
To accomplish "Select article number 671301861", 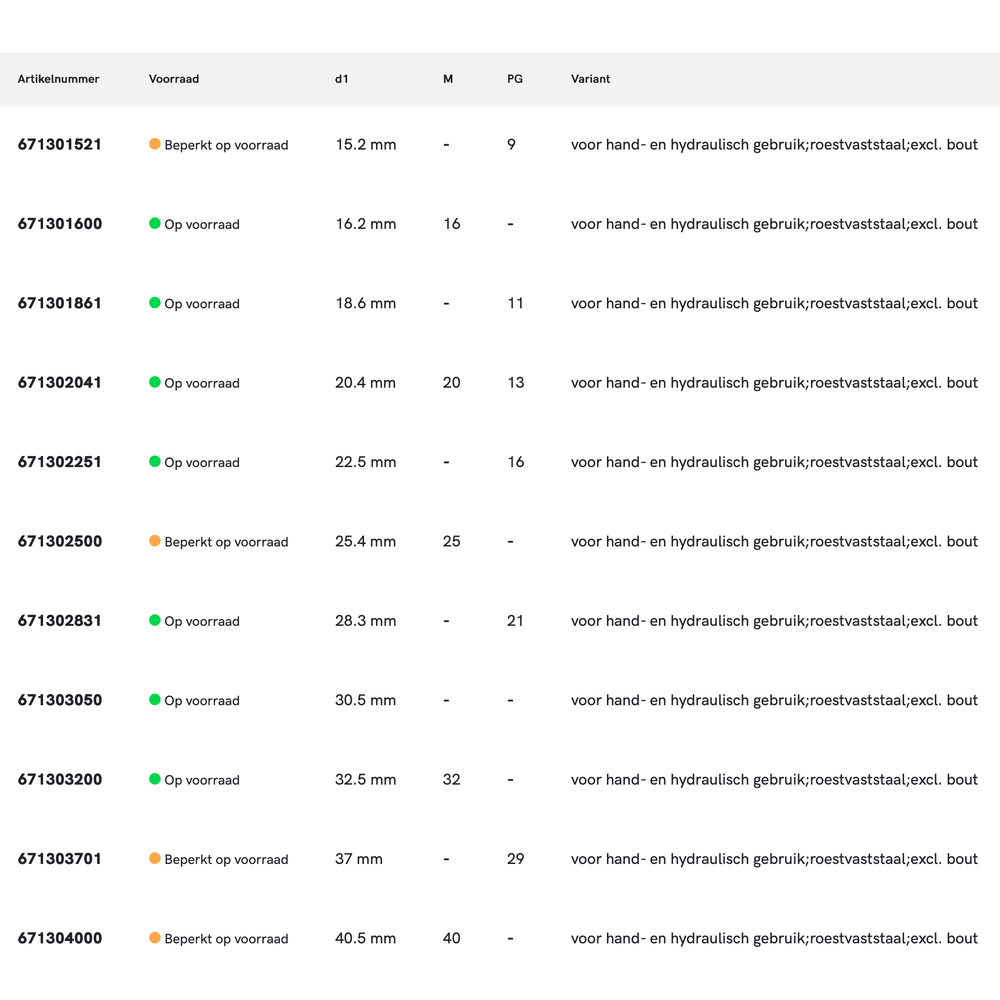I will pyautogui.click(x=60, y=303).
